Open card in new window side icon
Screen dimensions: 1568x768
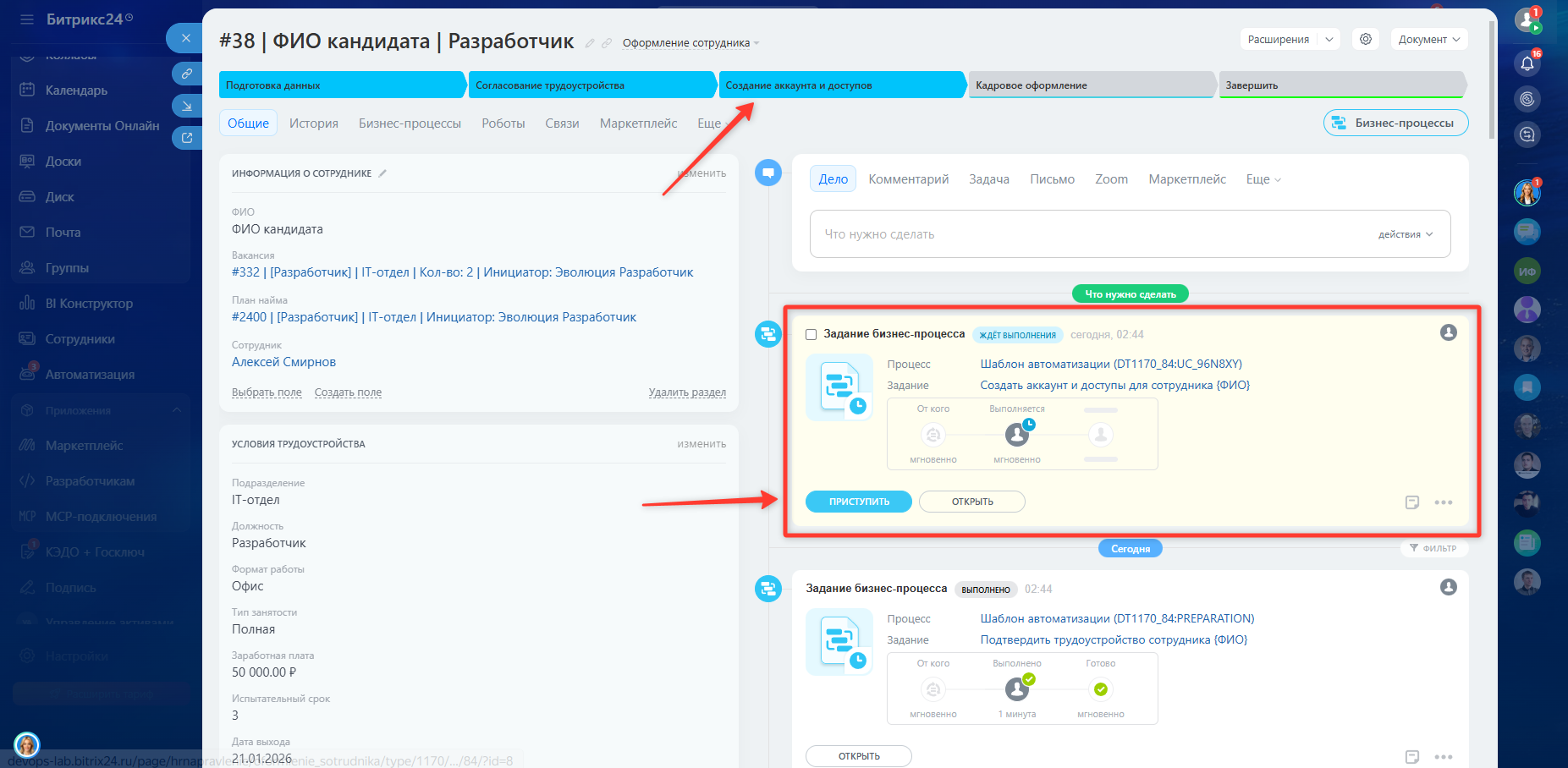[x=187, y=138]
